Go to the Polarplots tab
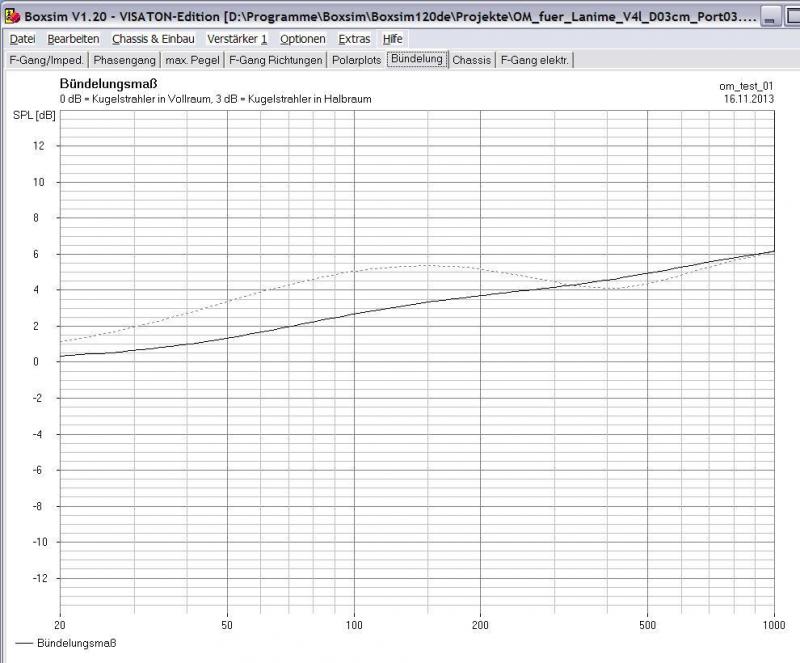The width and height of the screenshot is (800, 663). tap(358, 60)
